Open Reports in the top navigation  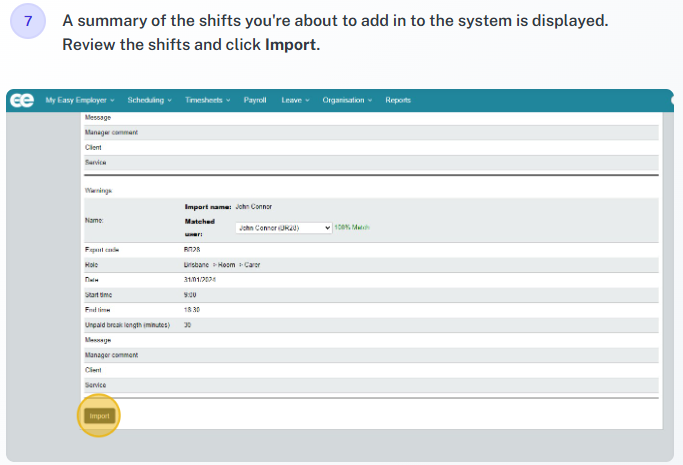coord(398,100)
